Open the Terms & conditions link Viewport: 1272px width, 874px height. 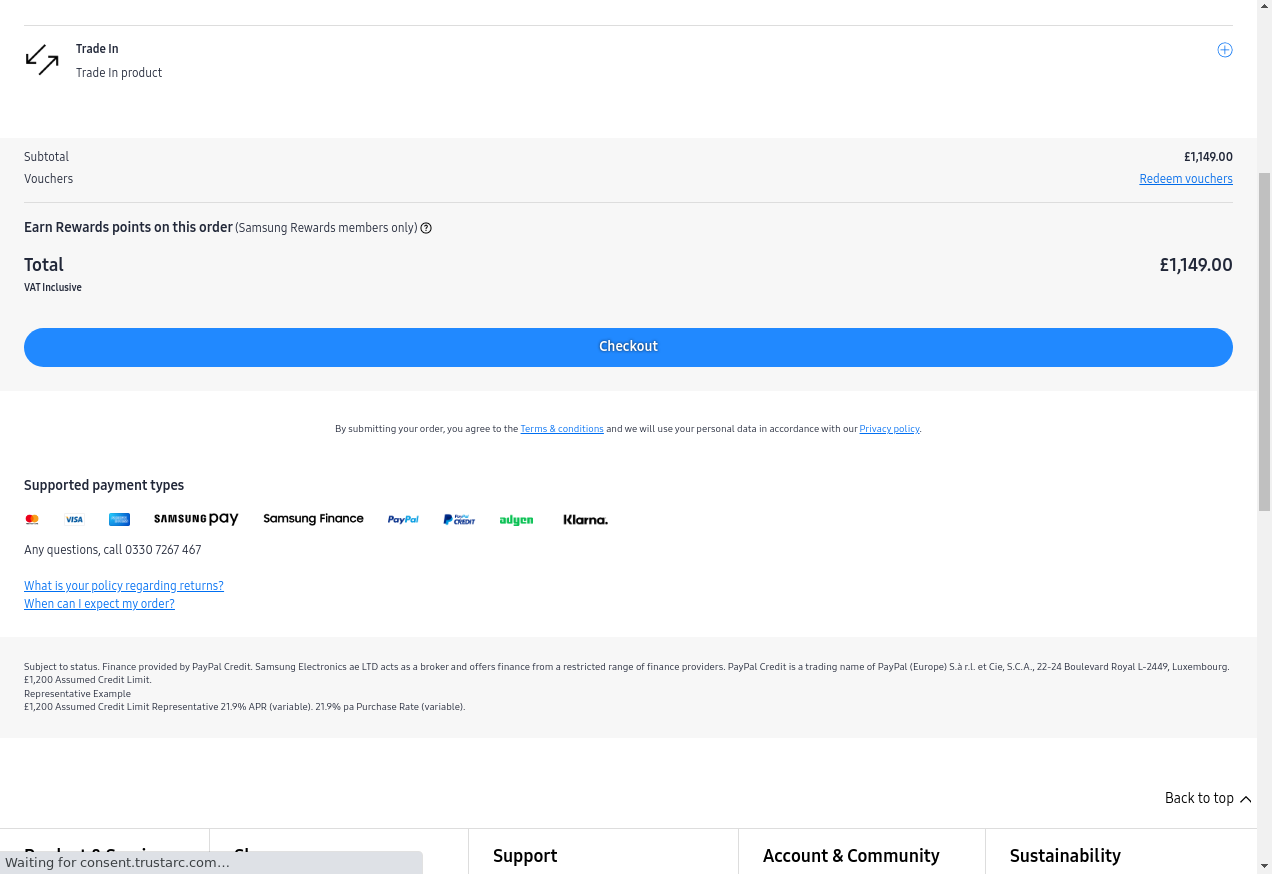coord(561,429)
